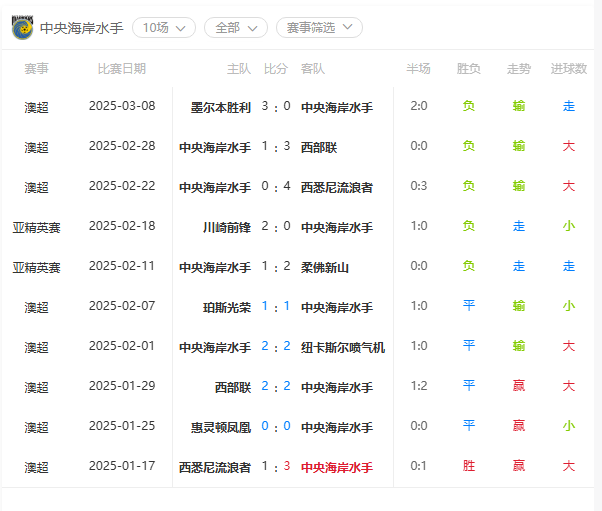This screenshot has height=511, width=602.
Task: Click the date 2025-02-11
Action: pyautogui.click(x=122, y=266)
